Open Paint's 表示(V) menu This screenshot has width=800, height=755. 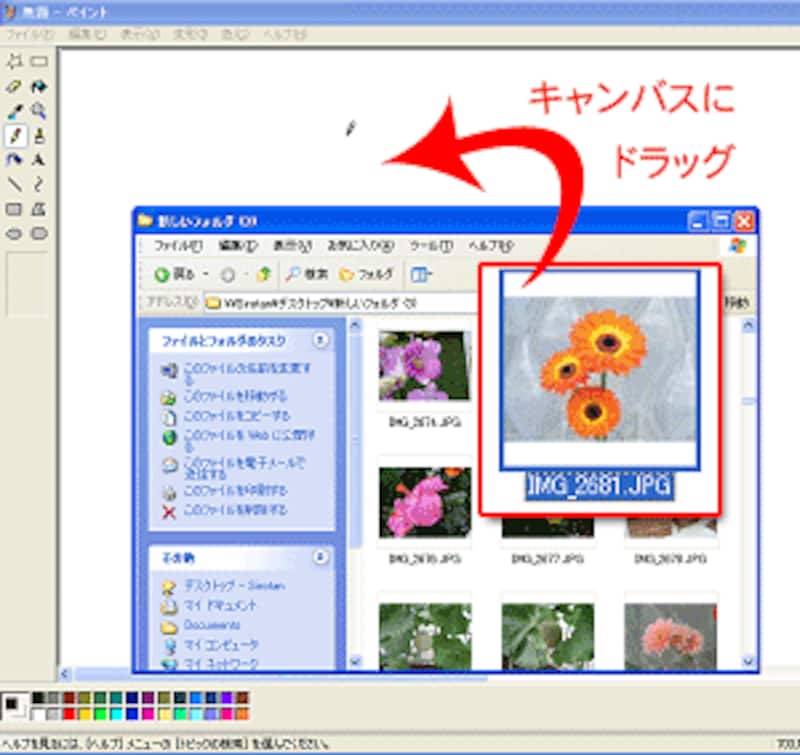(x=139, y=35)
